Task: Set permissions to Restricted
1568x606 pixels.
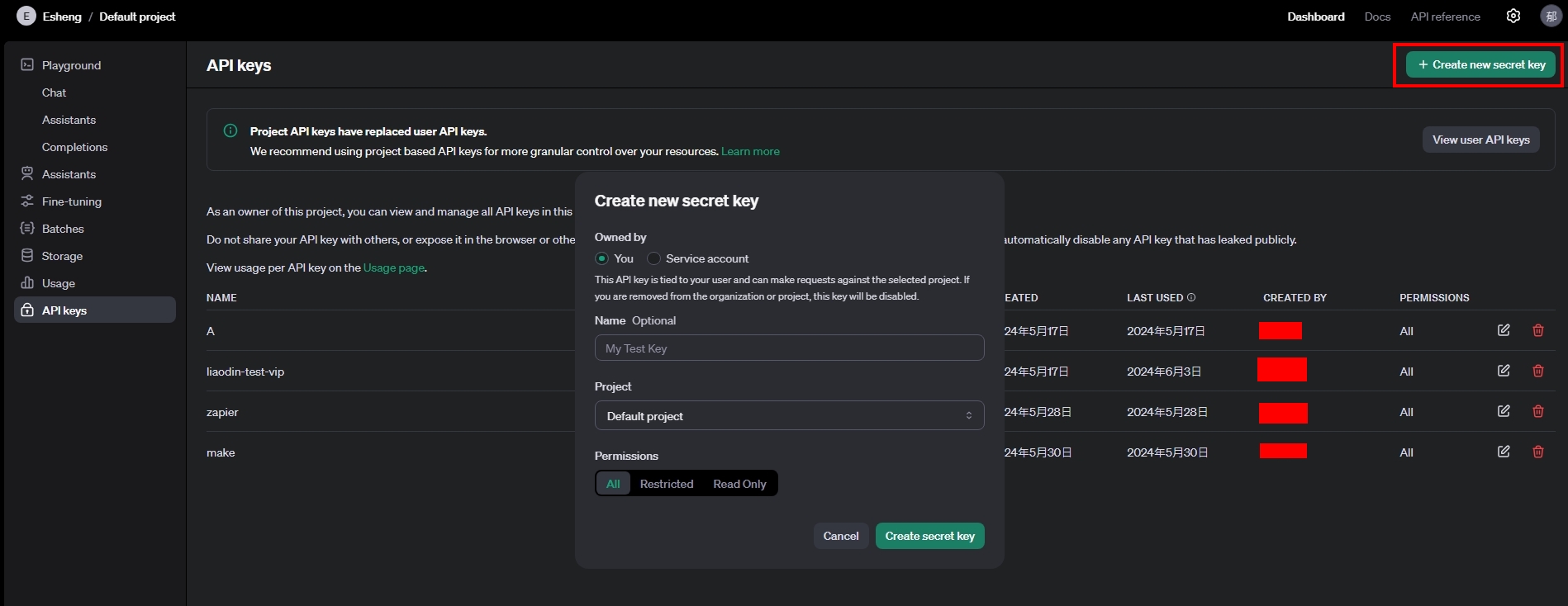Action: pos(666,484)
